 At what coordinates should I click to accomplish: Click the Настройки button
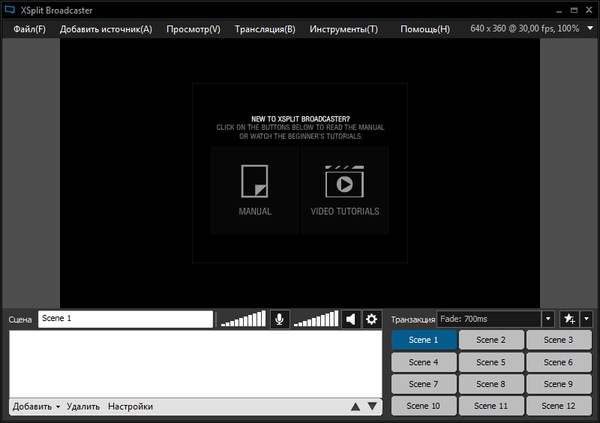[130, 407]
